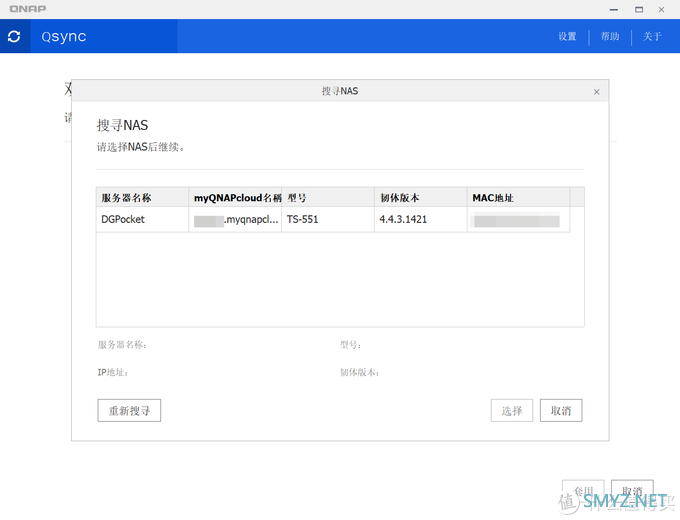The width and height of the screenshot is (680, 520).
Task: Open 帮助 help menu
Action: pyautogui.click(x=610, y=36)
